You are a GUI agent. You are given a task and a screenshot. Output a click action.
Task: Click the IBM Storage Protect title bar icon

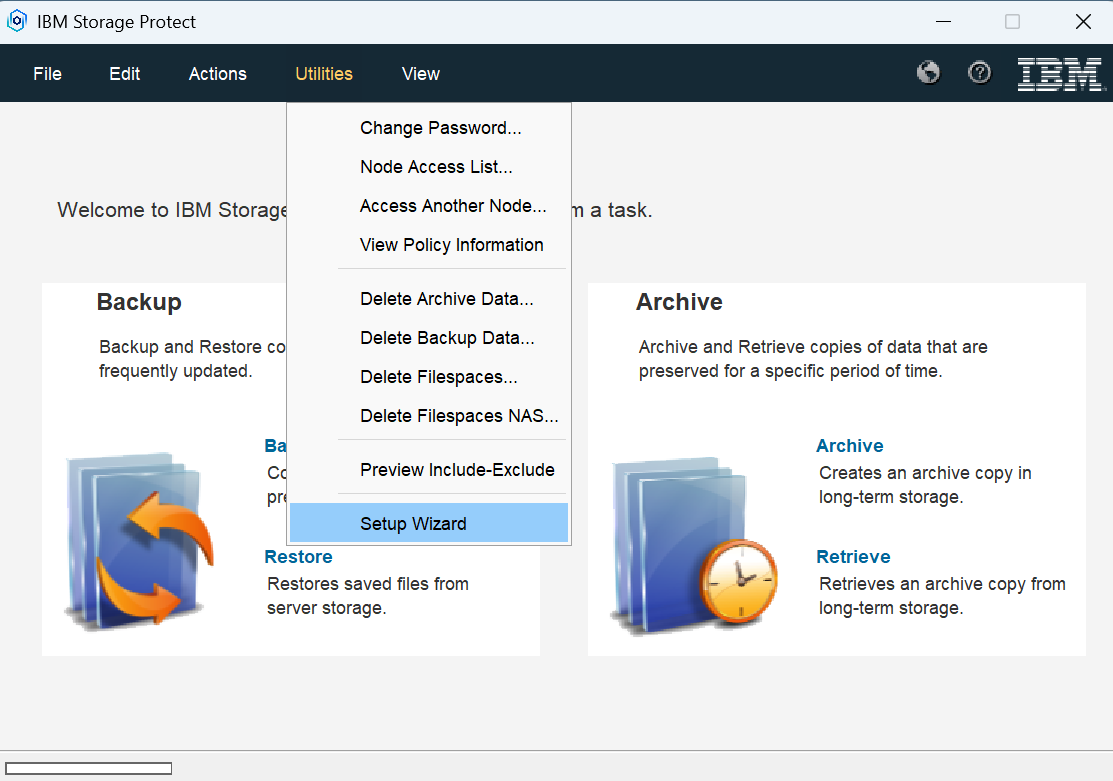click(17, 21)
